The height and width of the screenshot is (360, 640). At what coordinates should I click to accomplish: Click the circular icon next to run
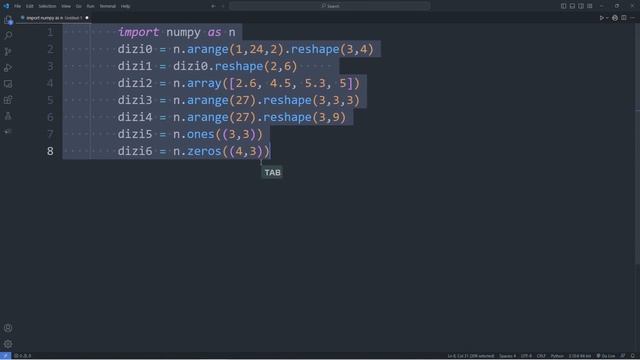tap(615, 18)
